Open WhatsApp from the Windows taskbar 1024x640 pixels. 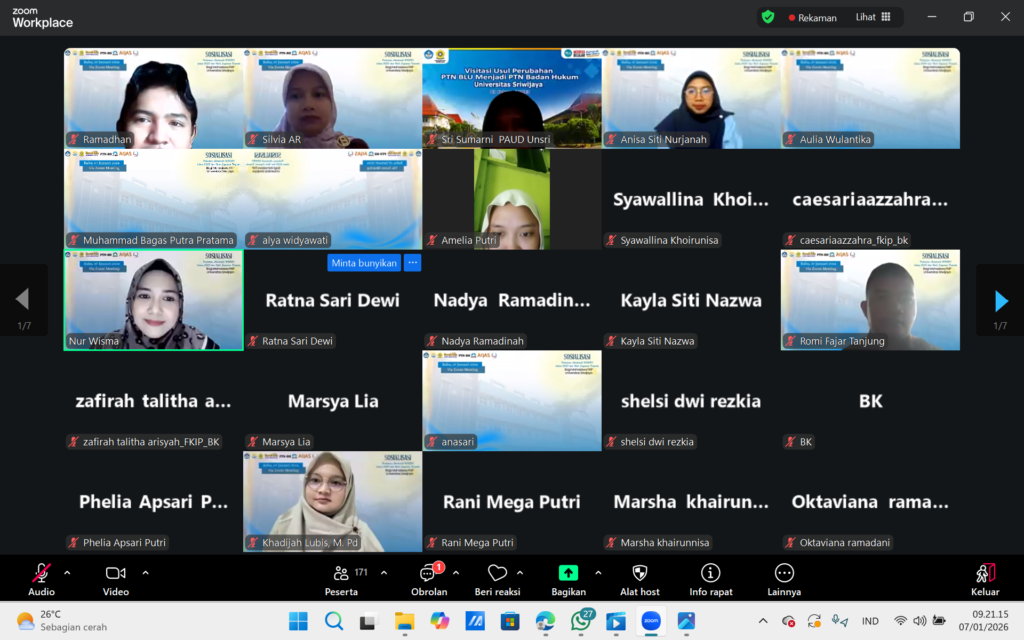click(581, 621)
